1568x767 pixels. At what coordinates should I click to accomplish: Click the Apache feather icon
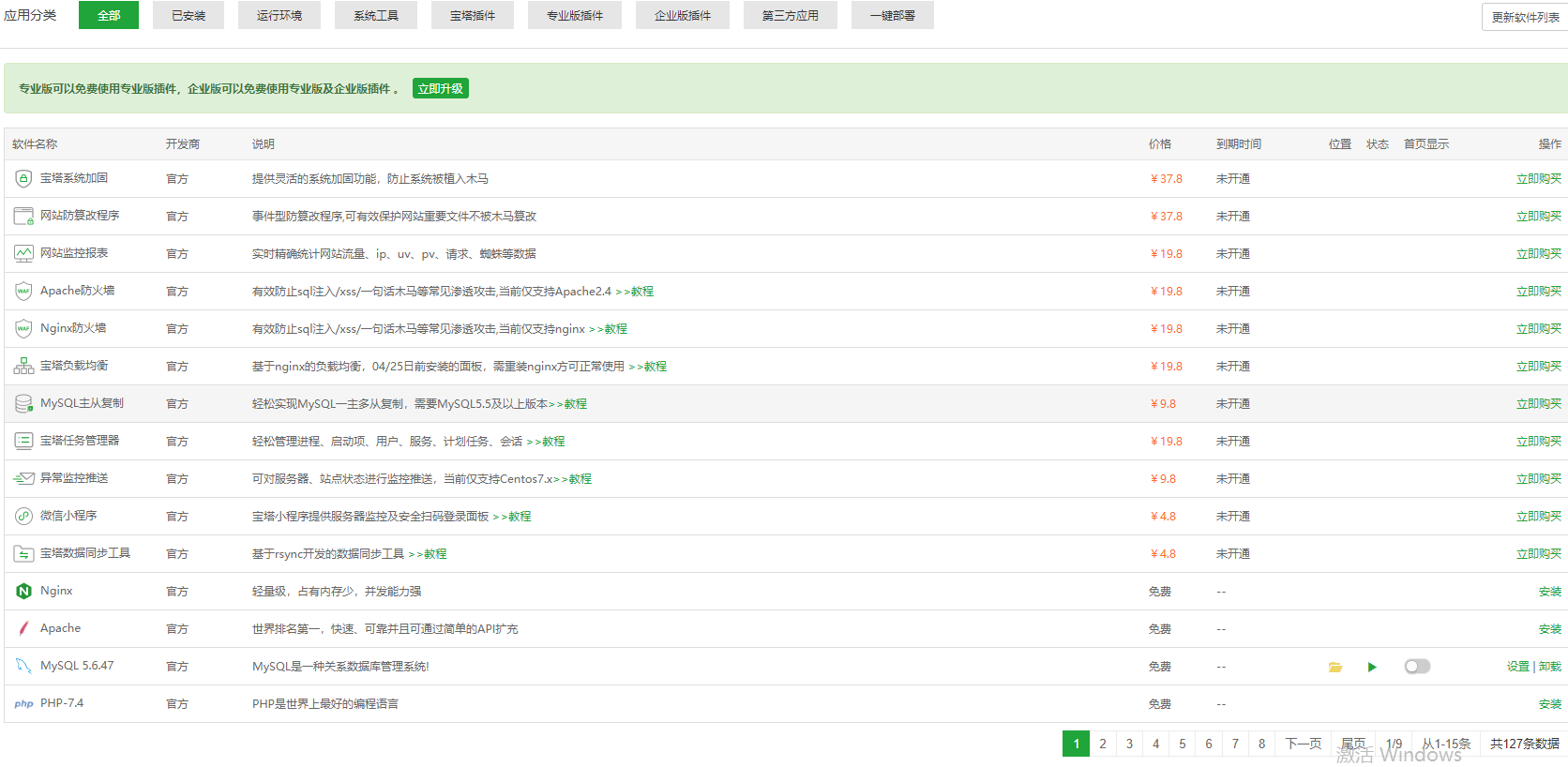click(x=23, y=628)
